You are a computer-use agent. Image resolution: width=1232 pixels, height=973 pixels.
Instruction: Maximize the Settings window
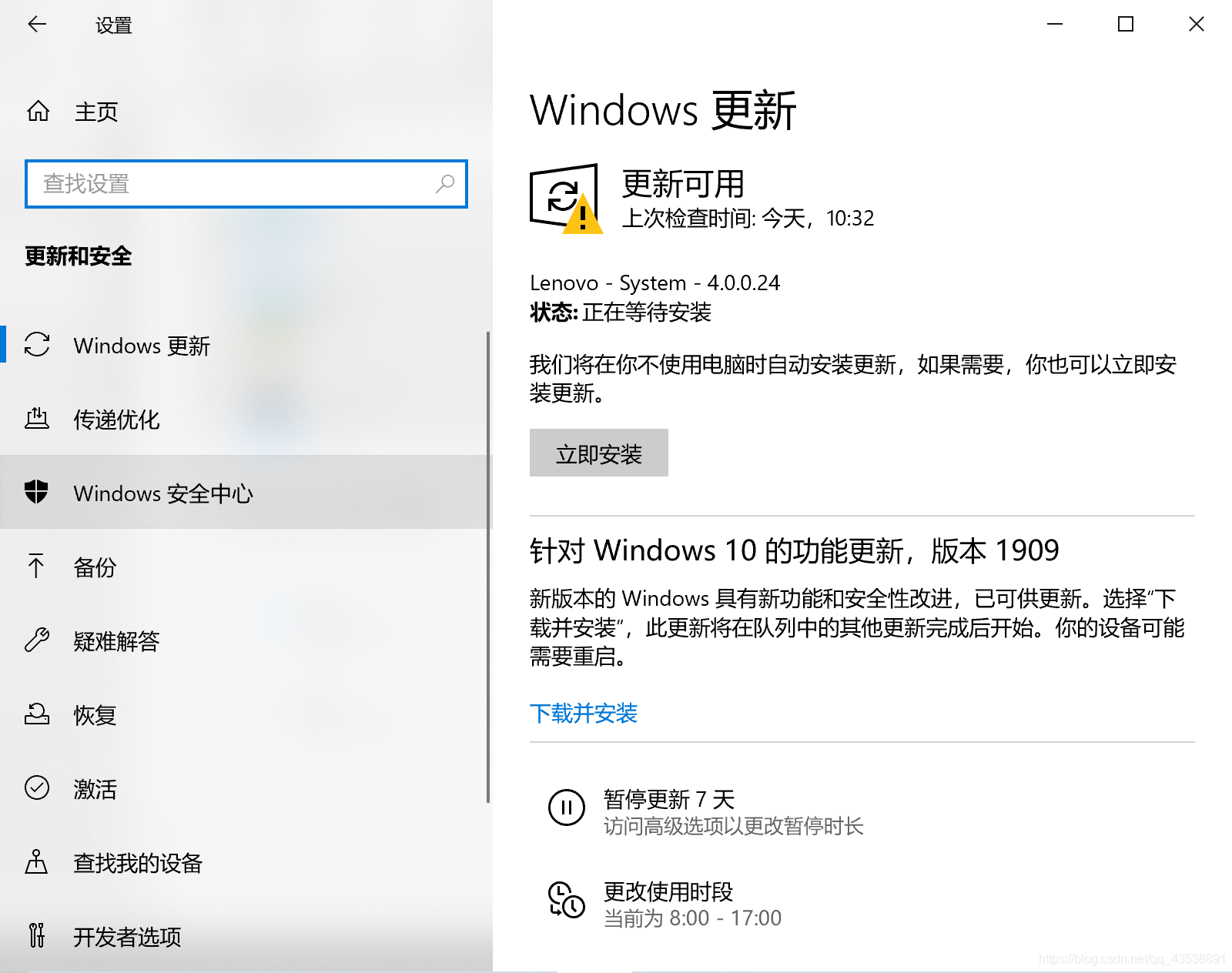1126,25
